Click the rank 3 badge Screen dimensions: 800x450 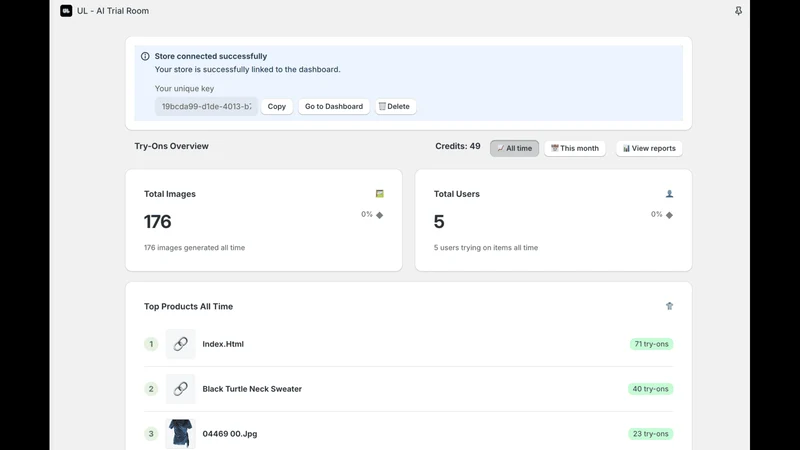pyautogui.click(x=151, y=434)
